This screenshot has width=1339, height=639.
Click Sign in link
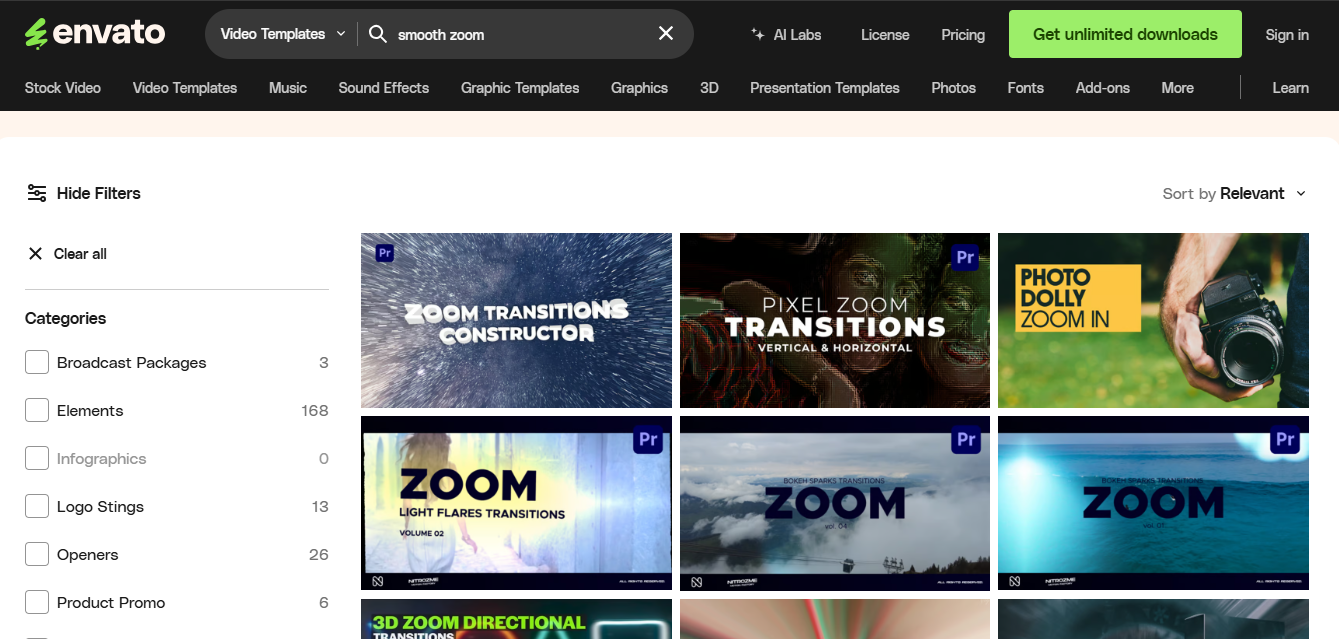(1287, 34)
